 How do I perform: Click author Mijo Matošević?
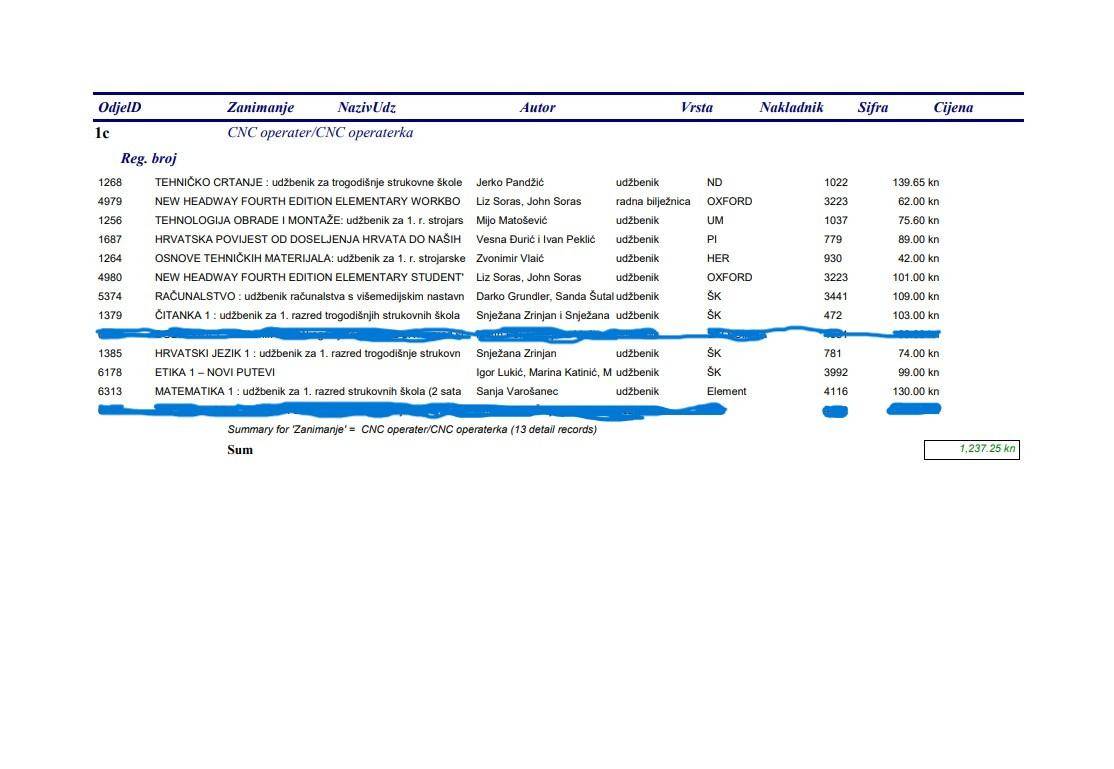[512, 221]
